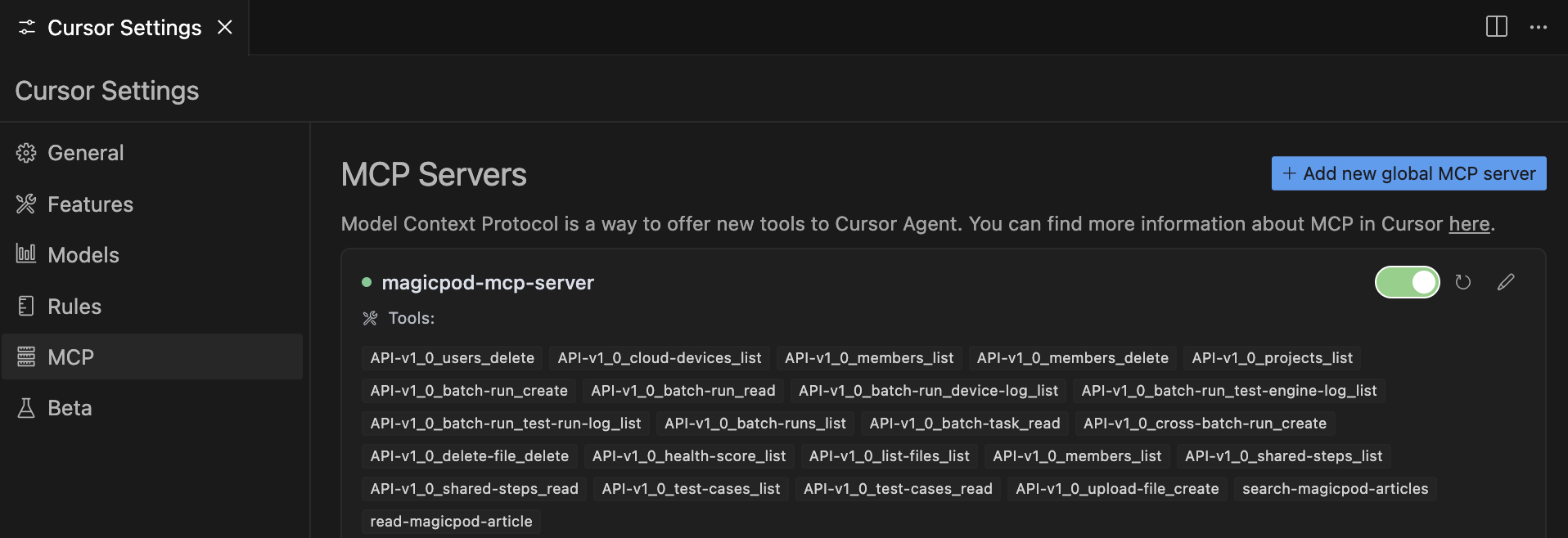Screen dimensions: 1568x538
Task: Click the API-v1_0_cross-batch-run_create tool chip
Action: tap(1205, 424)
